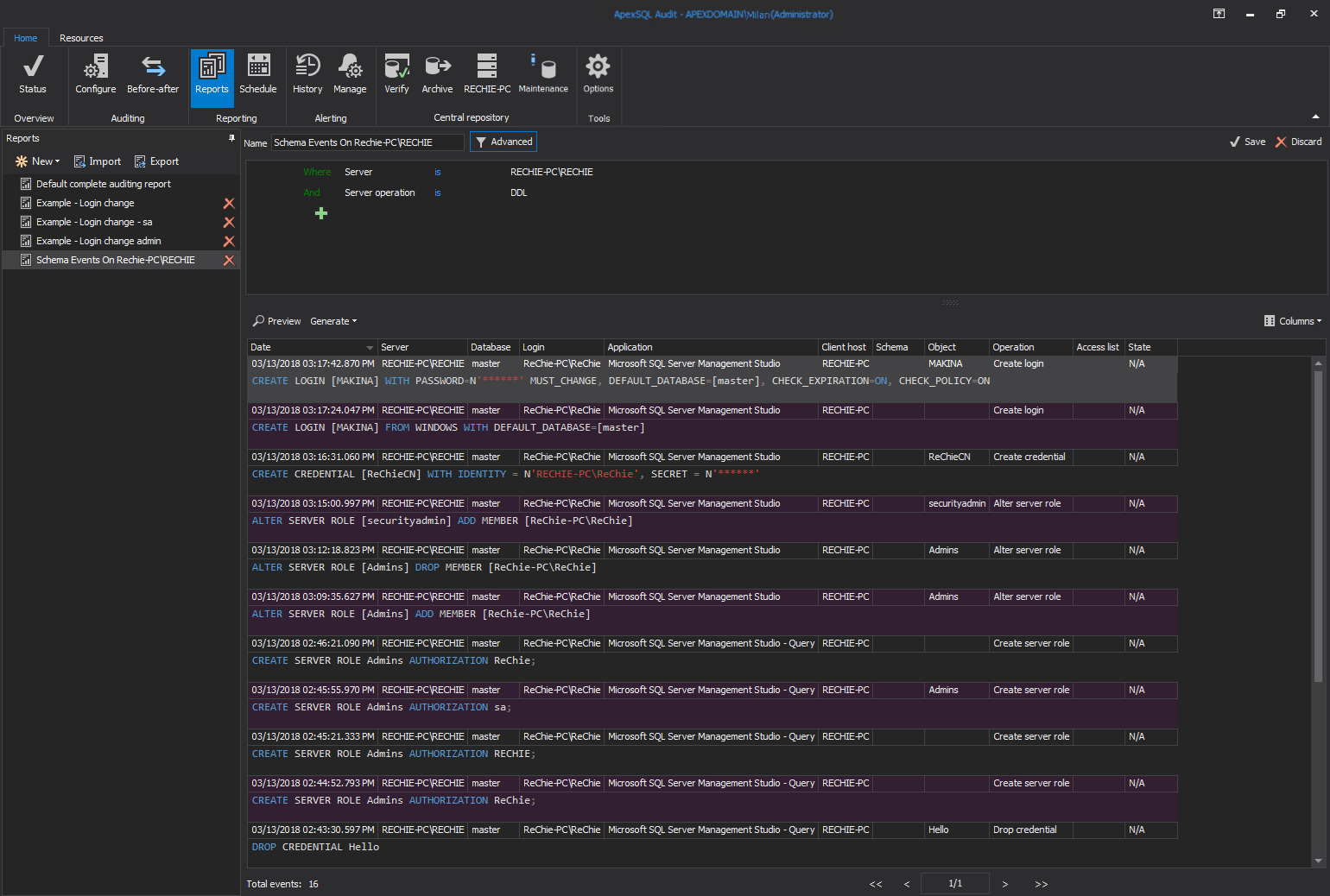Open the Configure auditing settings
Screen dimensions: 1330x896
pos(95,75)
